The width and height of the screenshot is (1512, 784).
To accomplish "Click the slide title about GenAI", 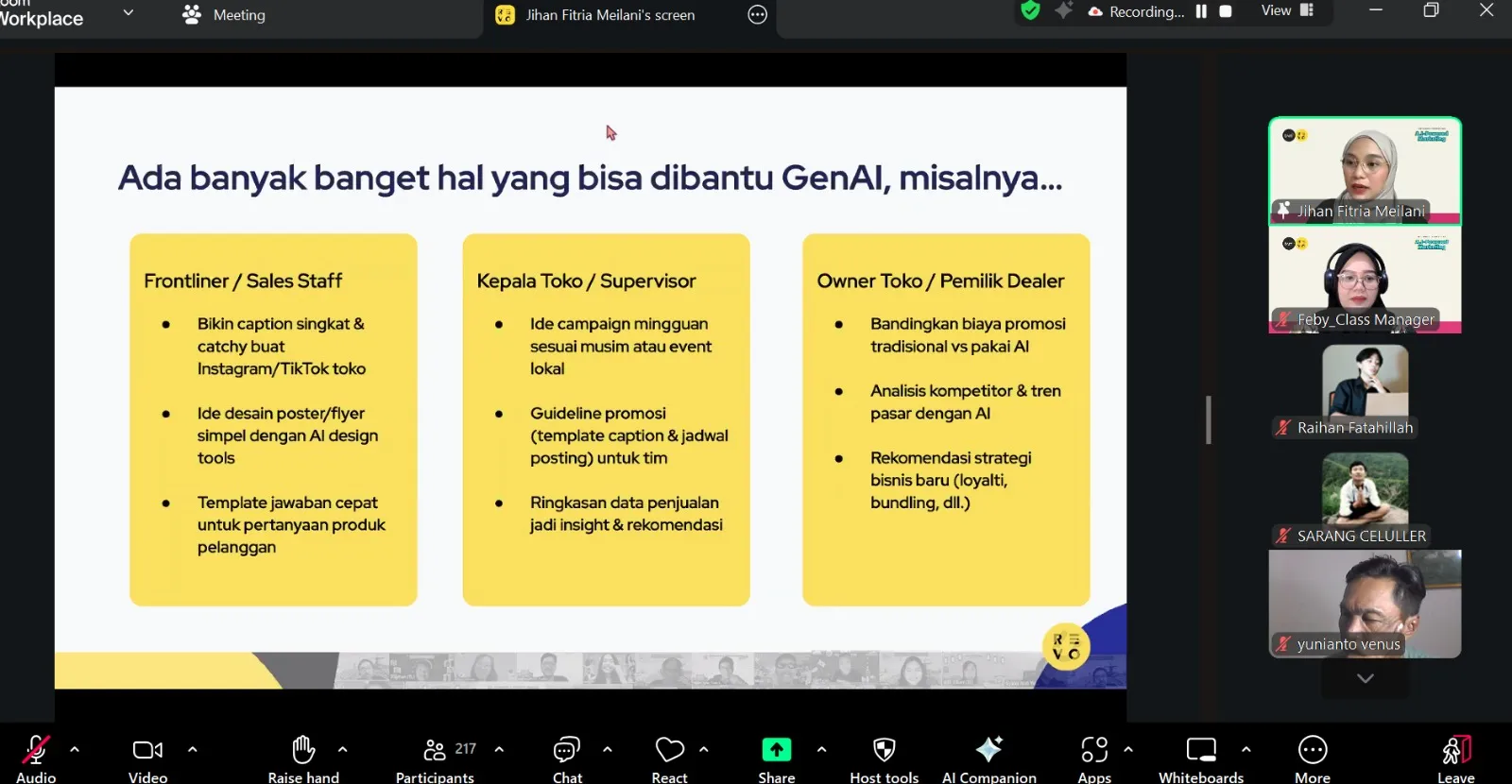I will point(590,178).
